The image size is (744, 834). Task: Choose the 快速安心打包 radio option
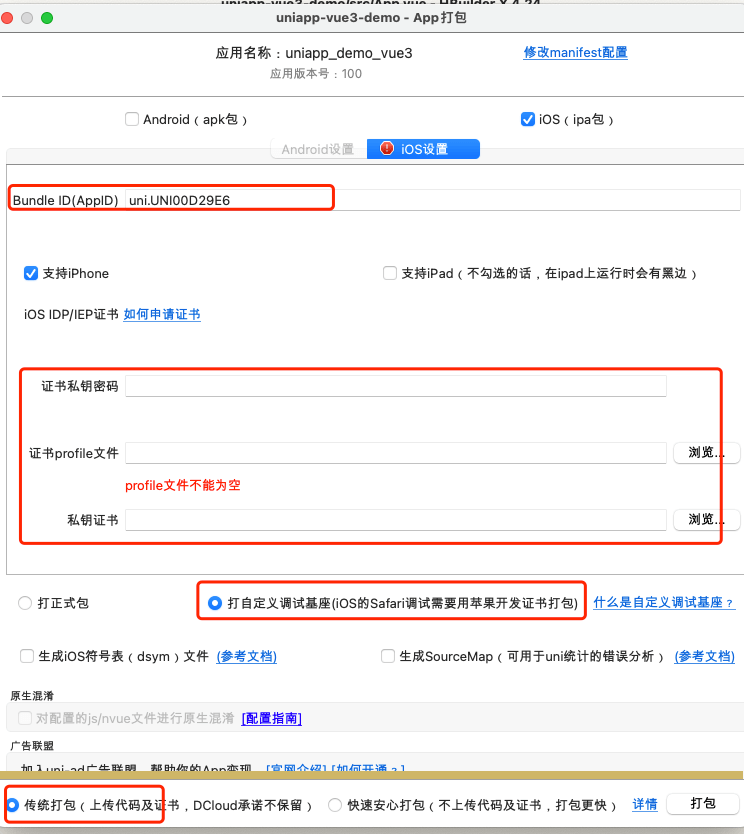(x=335, y=805)
